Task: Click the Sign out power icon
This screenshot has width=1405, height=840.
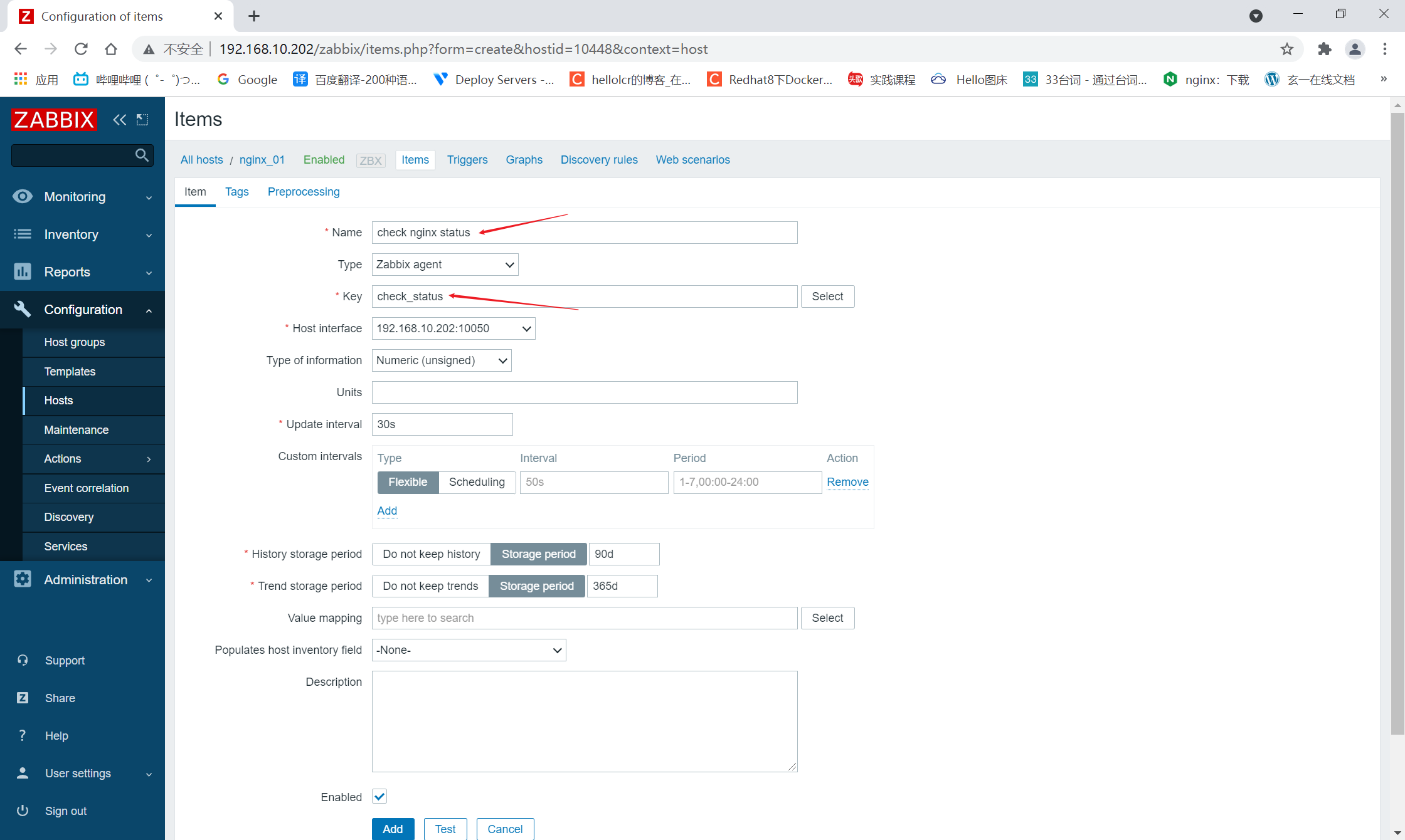Action: (23, 811)
